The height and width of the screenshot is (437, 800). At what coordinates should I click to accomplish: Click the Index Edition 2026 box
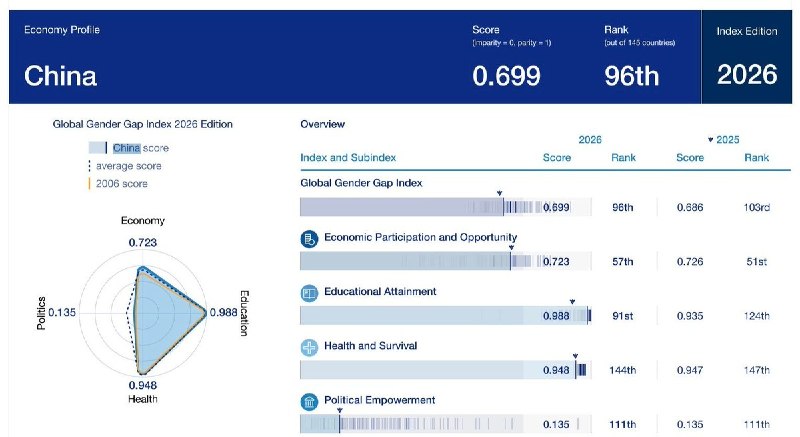point(747,57)
